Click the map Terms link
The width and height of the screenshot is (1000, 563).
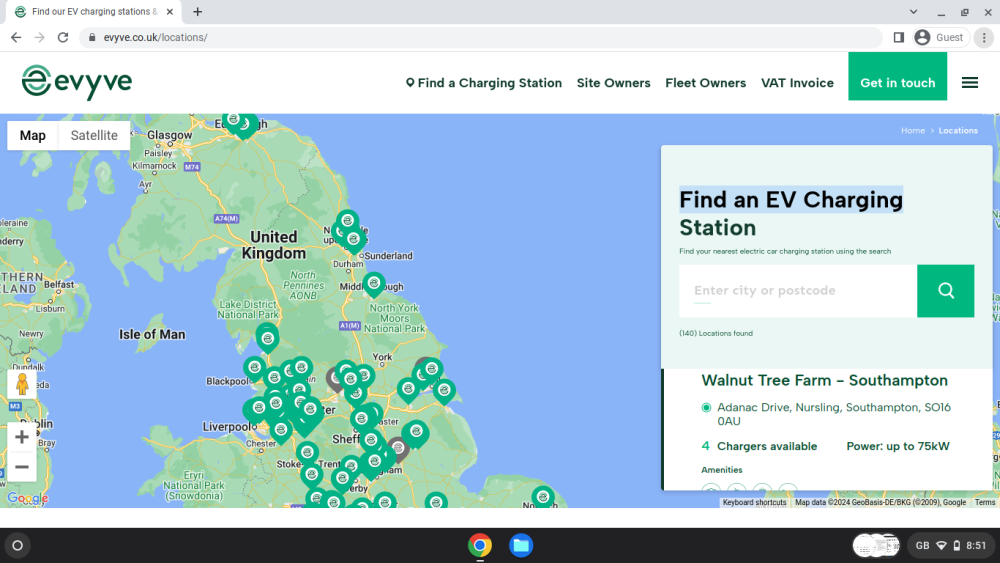coord(985,502)
